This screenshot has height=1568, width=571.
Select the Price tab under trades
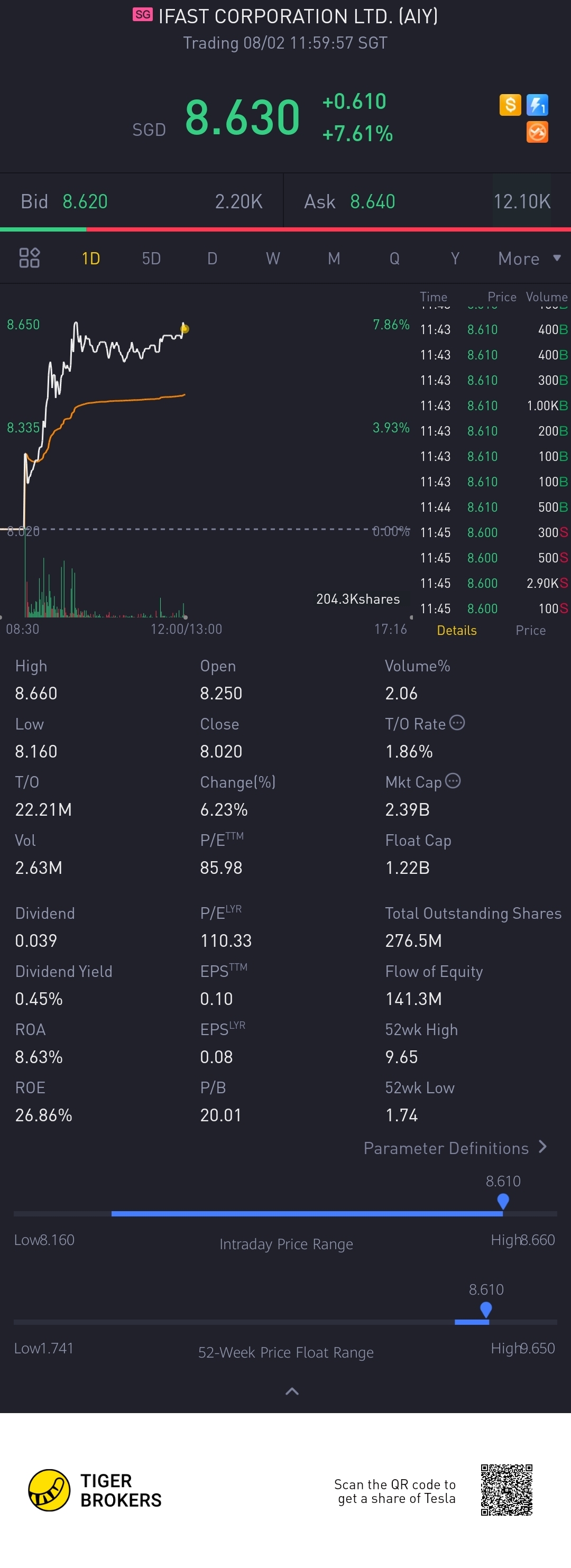click(x=531, y=630)
